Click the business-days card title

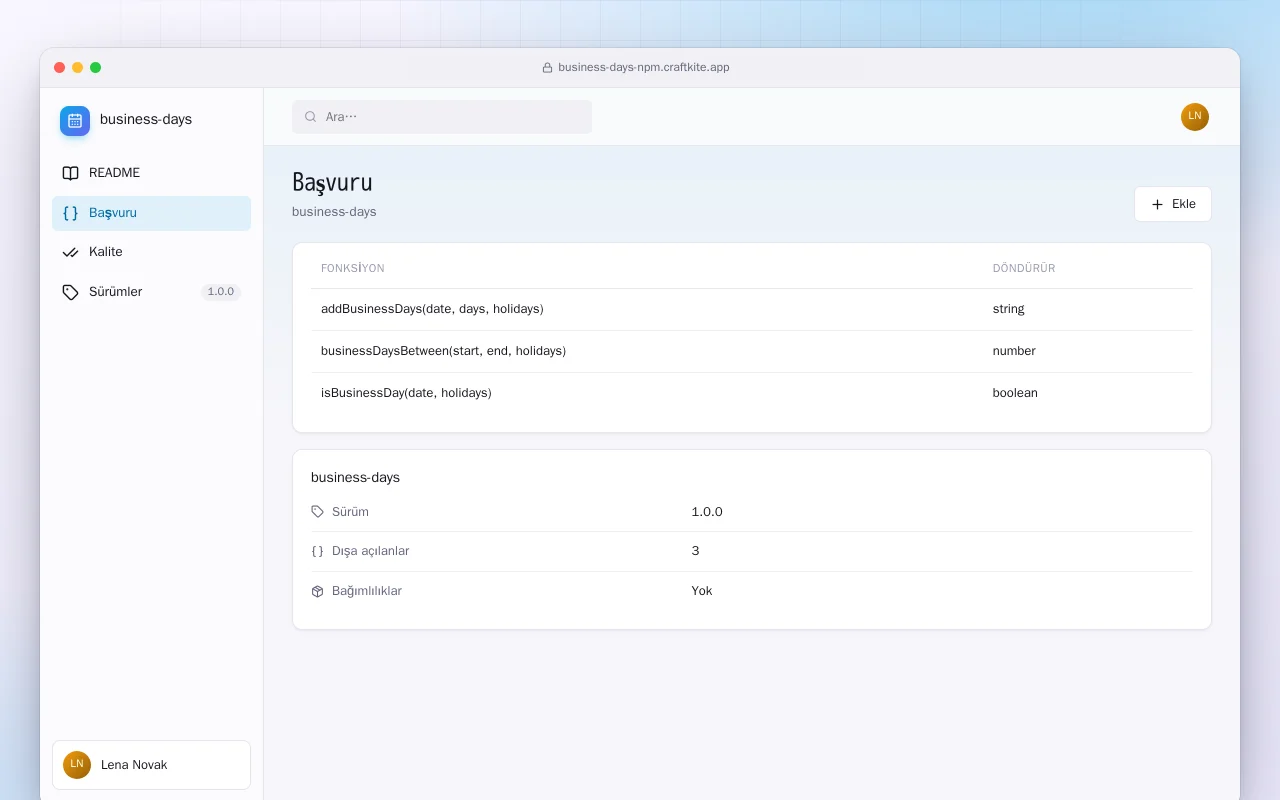click(x=355, y=478)
